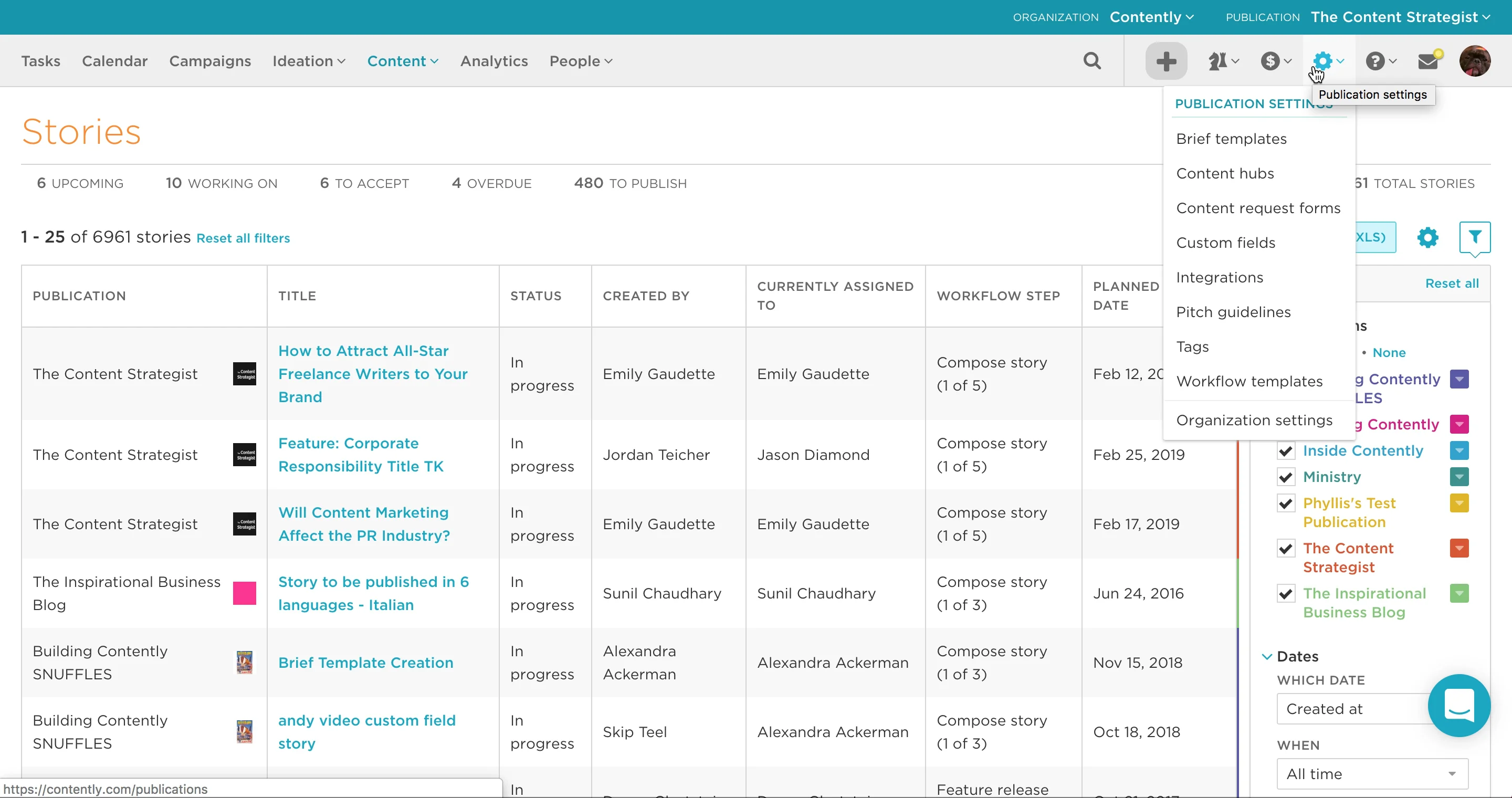This screenshot has height=798, width=1512.
Task: Click thumbnail in andy video custom field row
Action: tap(244, 732)
